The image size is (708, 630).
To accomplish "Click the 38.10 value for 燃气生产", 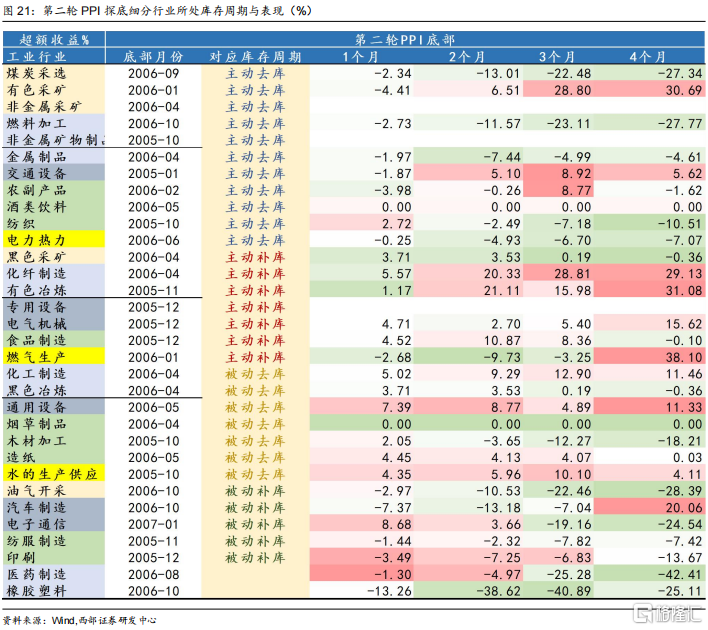I will coord(684,357).
